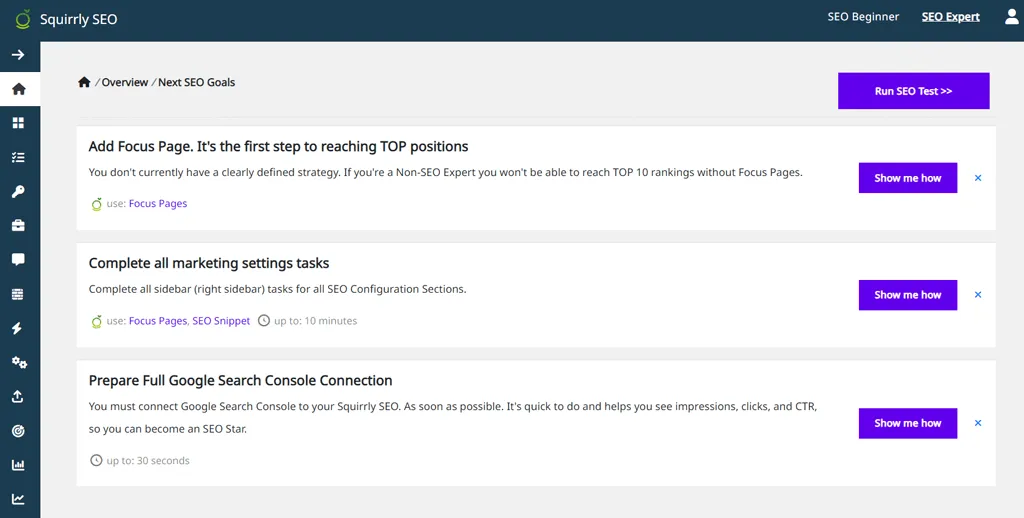Open the bar chart icon in sidebar
Viewport: 1024px width, 518px height.
tap(18, 465)
